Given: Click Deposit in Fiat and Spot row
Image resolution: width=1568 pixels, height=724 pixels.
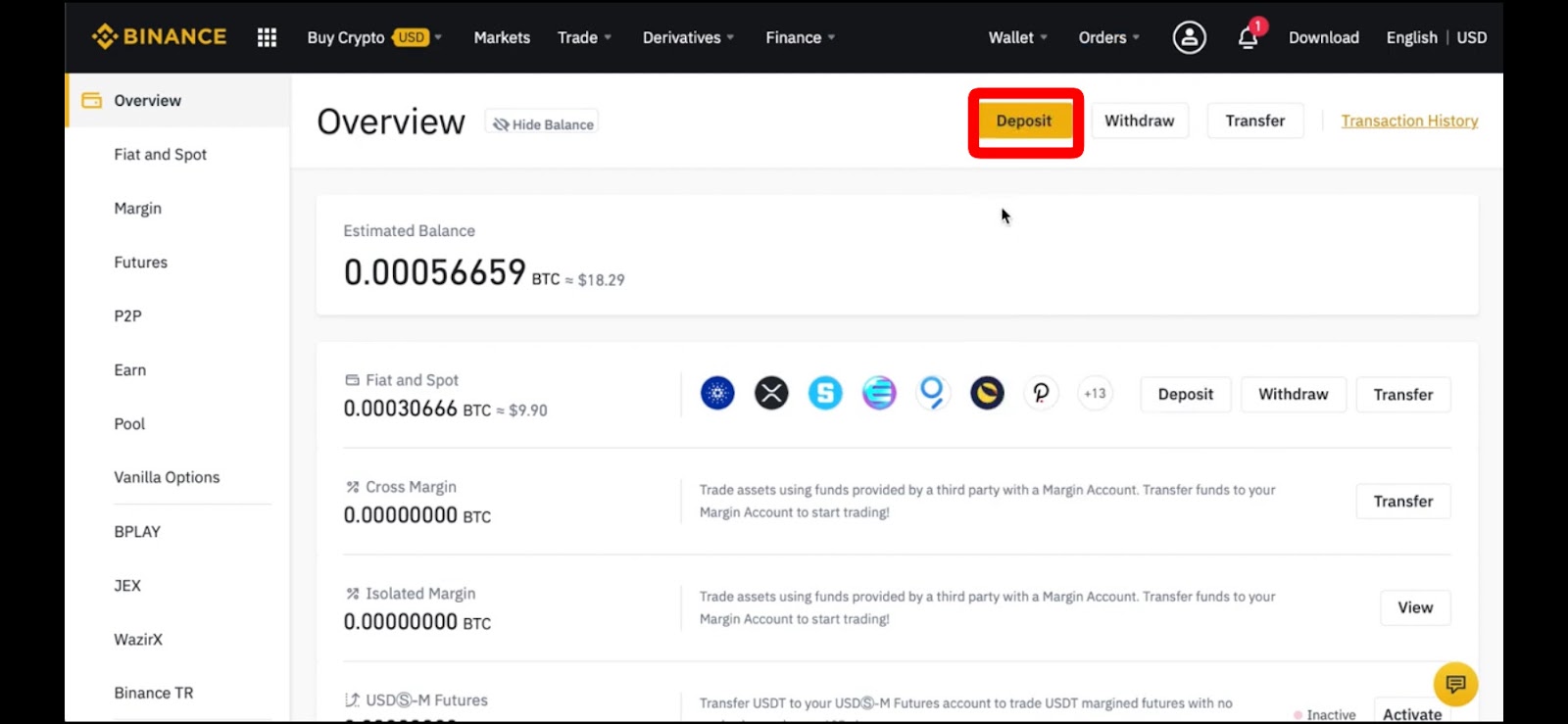Looking at the screenshot, I should pyautogui.click(x=1186, y=394).
